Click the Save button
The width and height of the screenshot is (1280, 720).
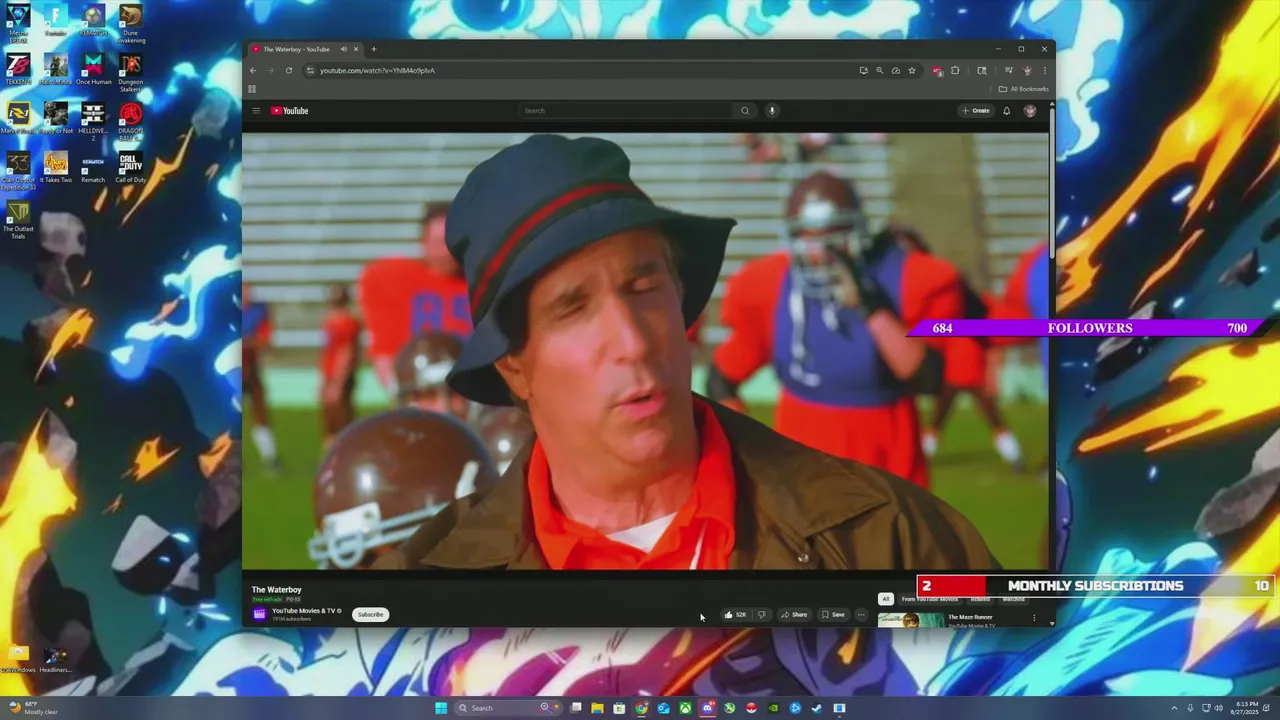(833, 615)
